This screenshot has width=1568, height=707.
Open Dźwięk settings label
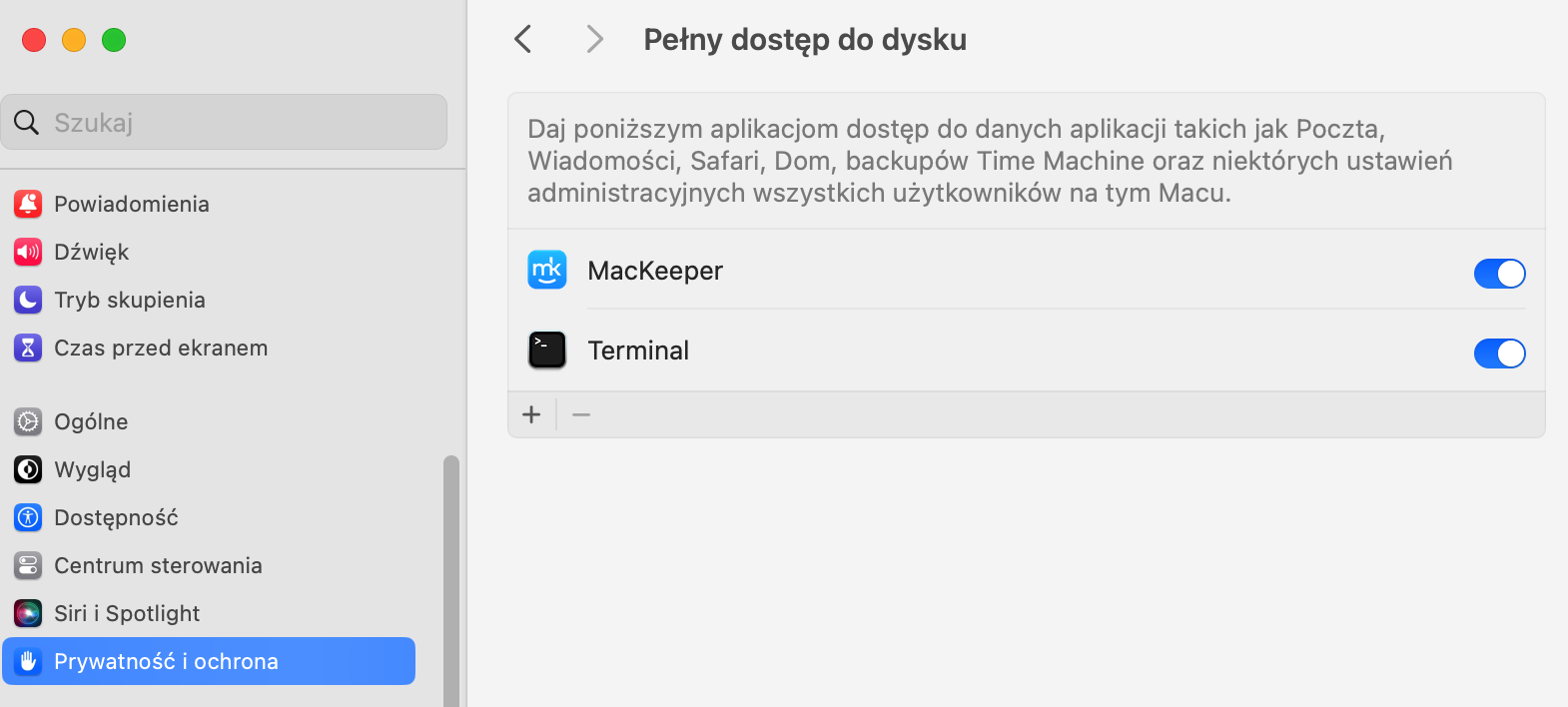tap(92, 253)
